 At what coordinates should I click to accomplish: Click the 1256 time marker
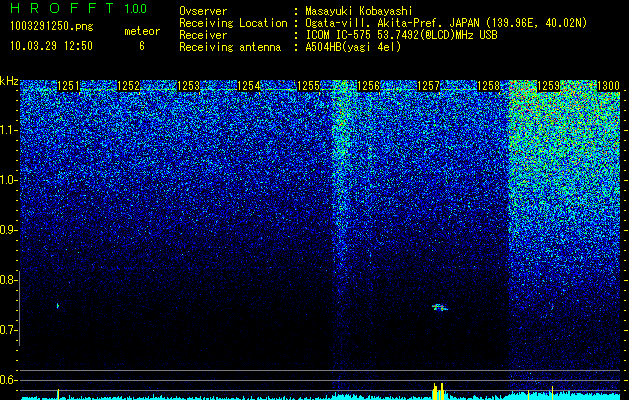pos(368,86)
